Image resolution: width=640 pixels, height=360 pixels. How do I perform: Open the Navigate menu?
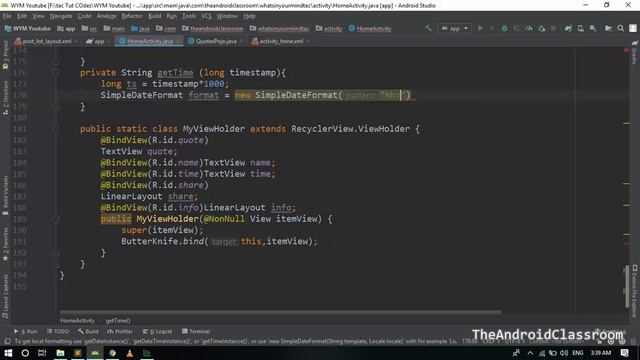61,16
